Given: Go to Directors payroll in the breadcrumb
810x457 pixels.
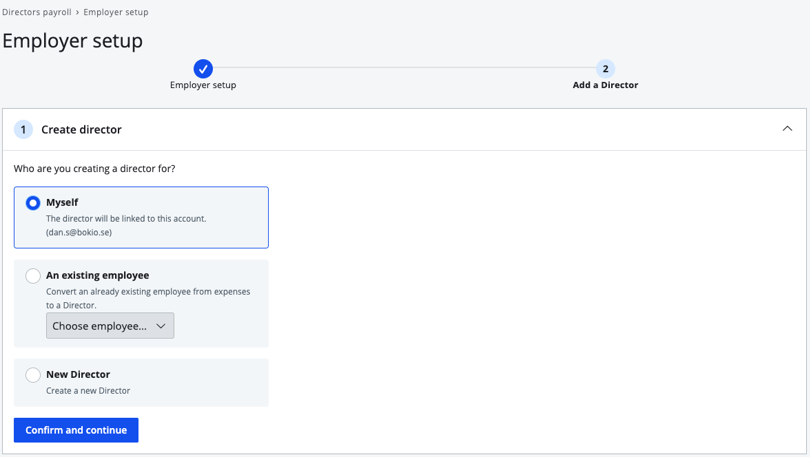Looking at the screenshot, I should 36,12.
